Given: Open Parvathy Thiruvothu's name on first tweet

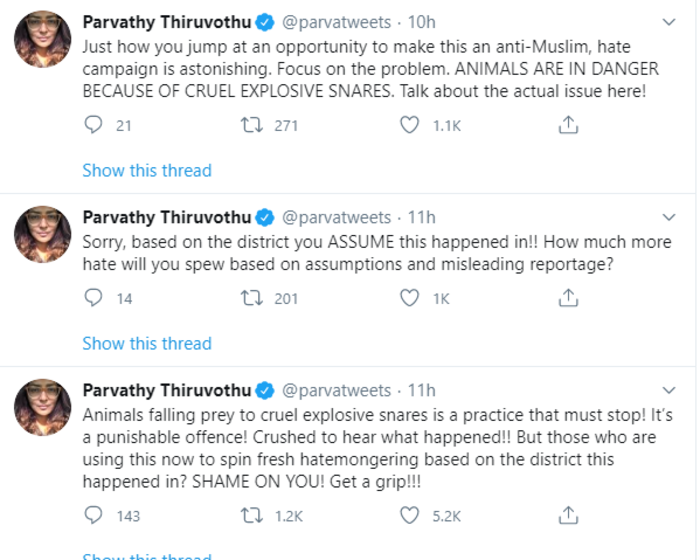Looking at the screenshot, I should (x=167, y=22).
